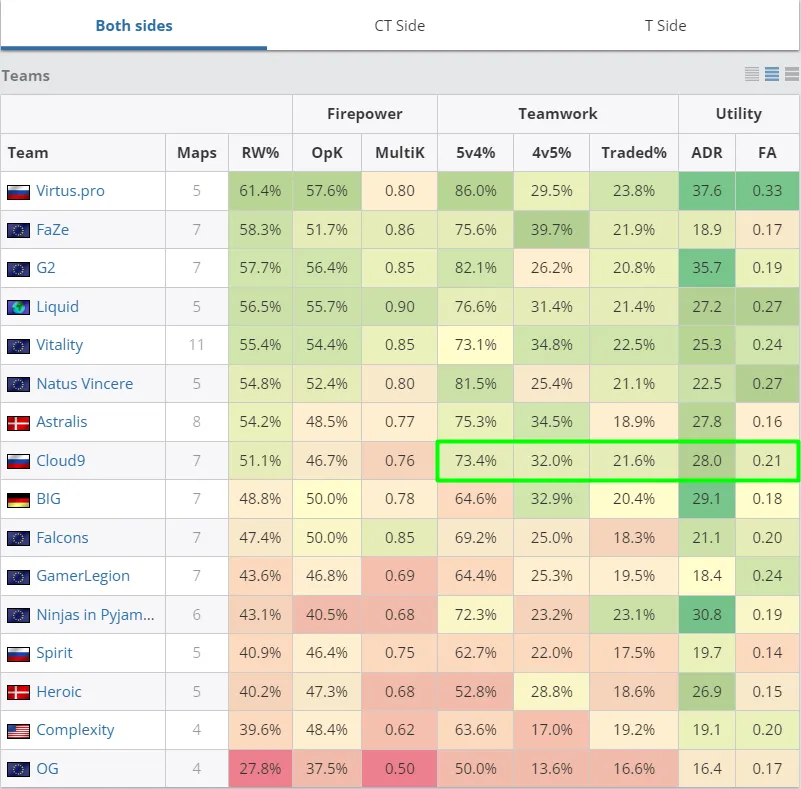
Task: Click OG RW% cell 27.8%
Action: tap(260, 769)
